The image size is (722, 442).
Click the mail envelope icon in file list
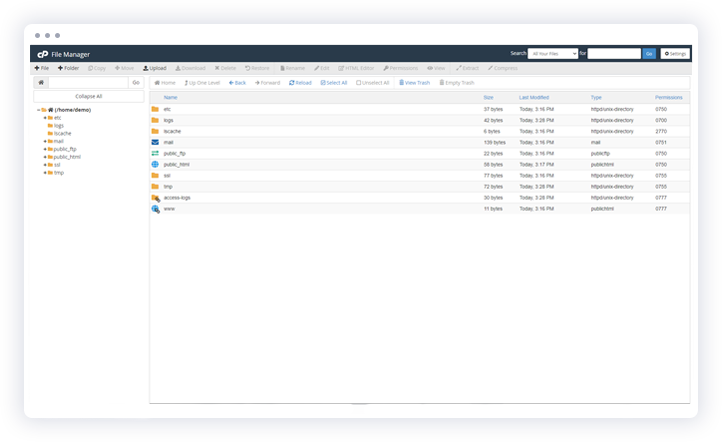coord(155,142)
